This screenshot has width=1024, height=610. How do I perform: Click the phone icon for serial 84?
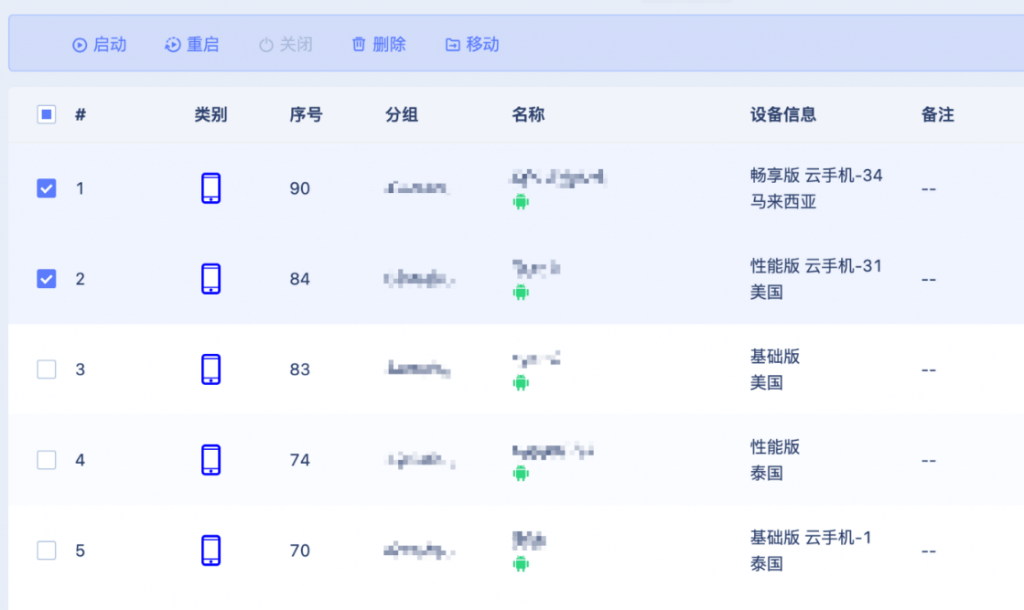210,279
